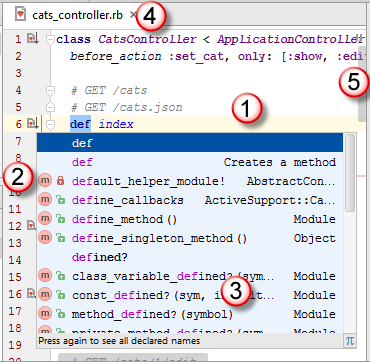
Task: Click the method icon beside define_singleton_method()
Action: click(44, 238)
